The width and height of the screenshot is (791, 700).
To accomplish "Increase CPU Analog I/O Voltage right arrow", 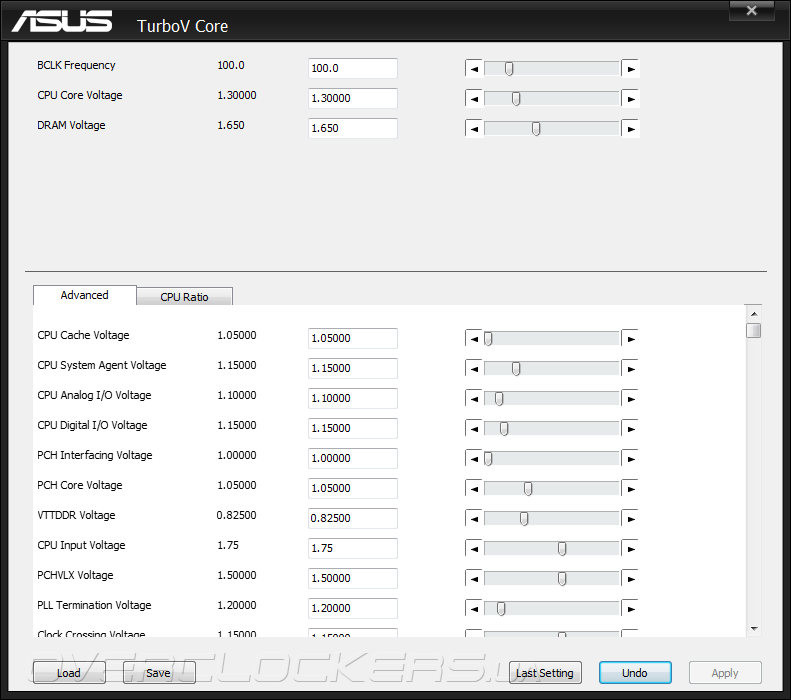I will [631, 399].
